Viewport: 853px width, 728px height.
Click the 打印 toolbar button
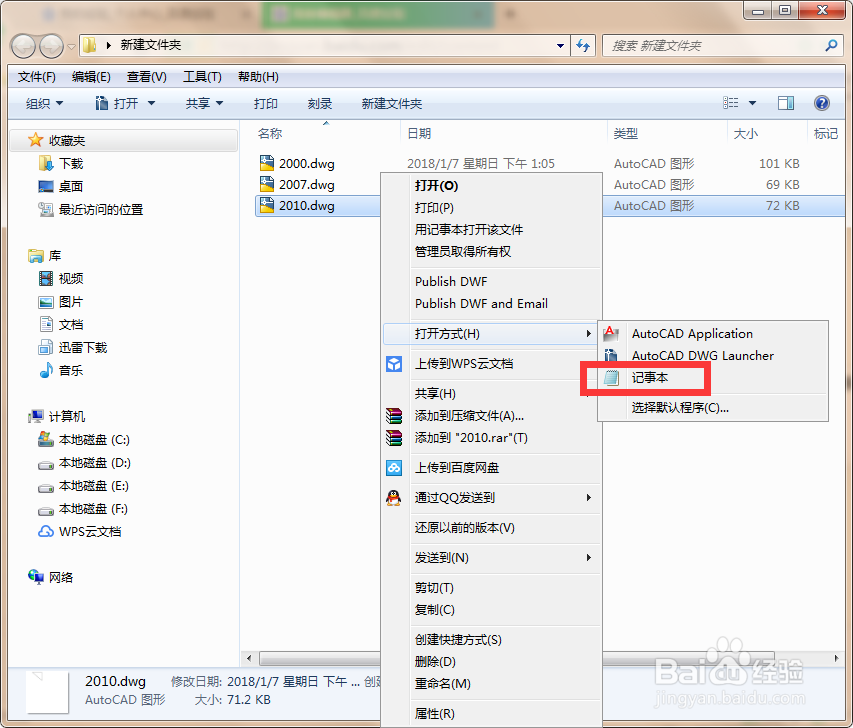tap(265, 103)
